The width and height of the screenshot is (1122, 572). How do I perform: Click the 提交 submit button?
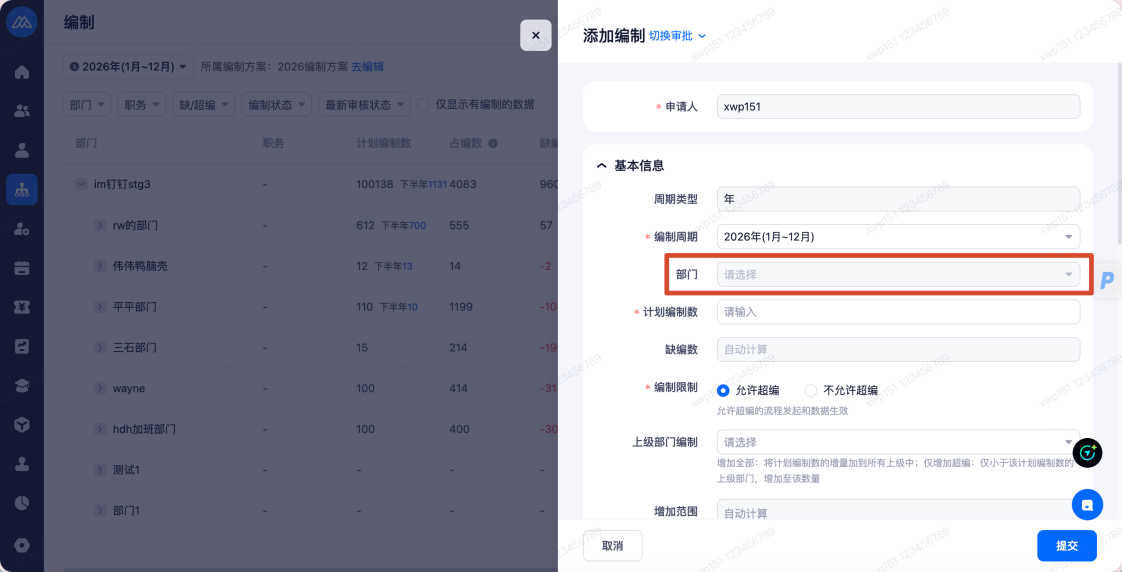(1067, 546)
